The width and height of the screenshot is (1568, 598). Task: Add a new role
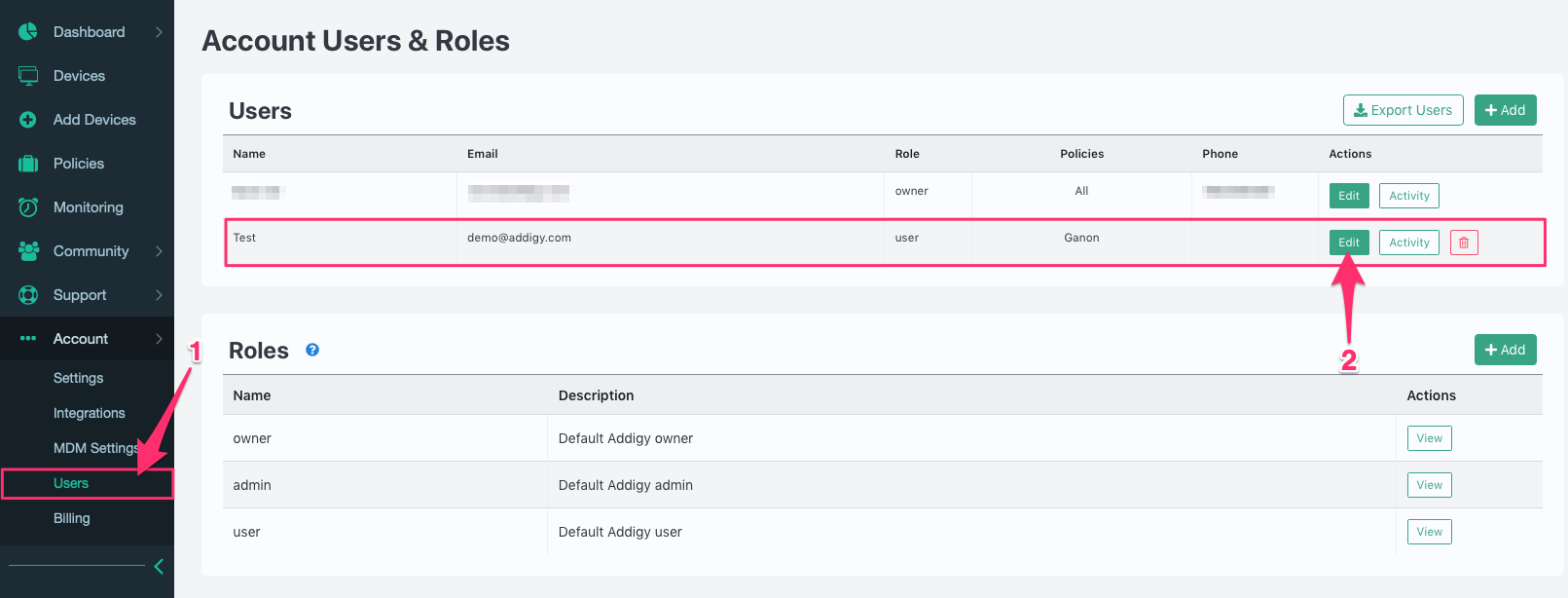tap(1505, 350)
